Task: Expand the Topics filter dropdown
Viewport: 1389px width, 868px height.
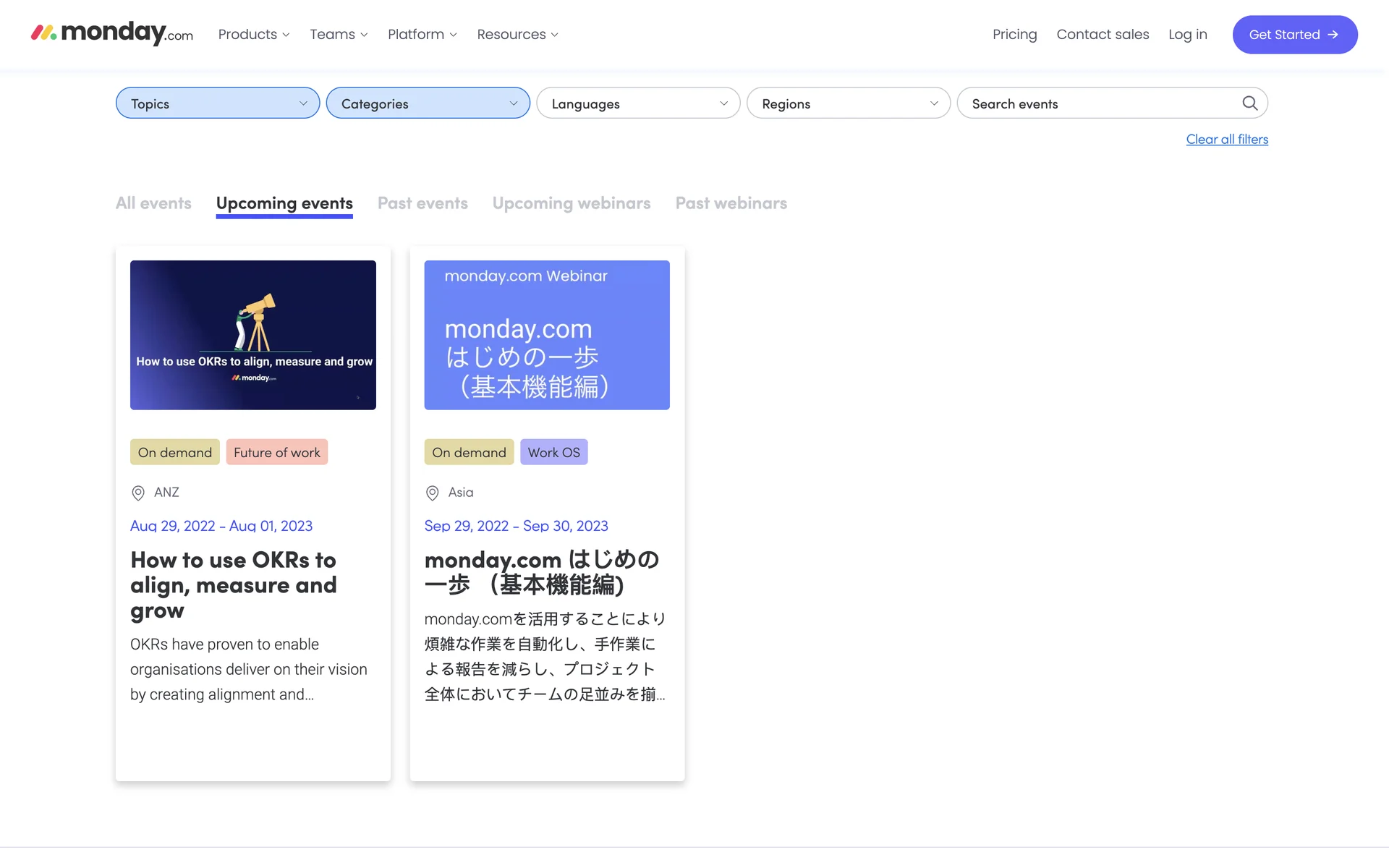Action: pos(217,103)
